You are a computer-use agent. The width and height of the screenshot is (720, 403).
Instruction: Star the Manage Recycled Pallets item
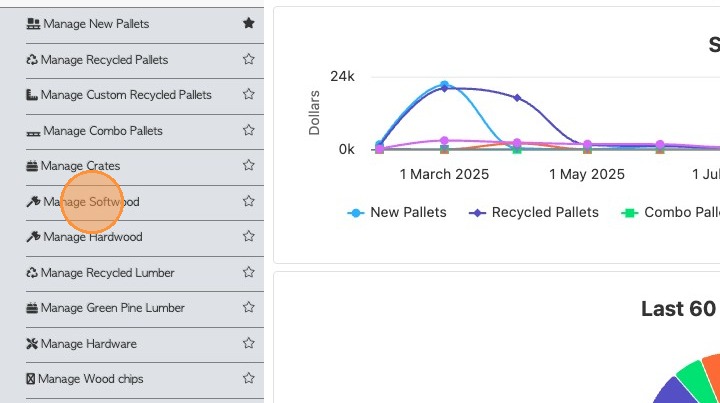(248, 59)
